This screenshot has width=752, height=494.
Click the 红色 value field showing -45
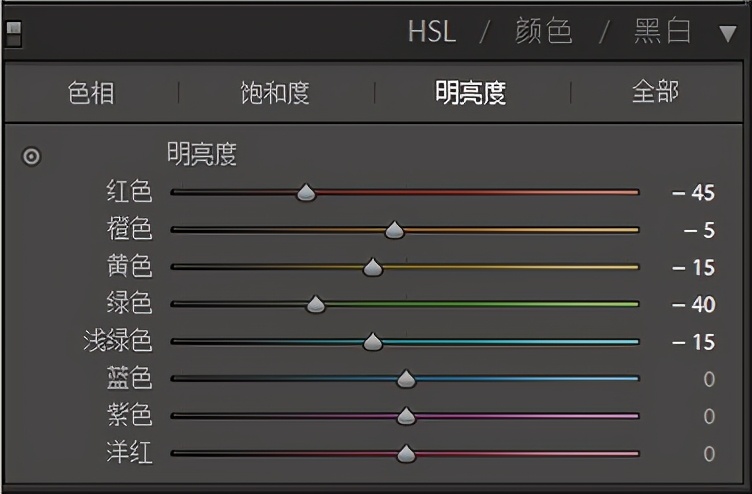coord(693,193)
